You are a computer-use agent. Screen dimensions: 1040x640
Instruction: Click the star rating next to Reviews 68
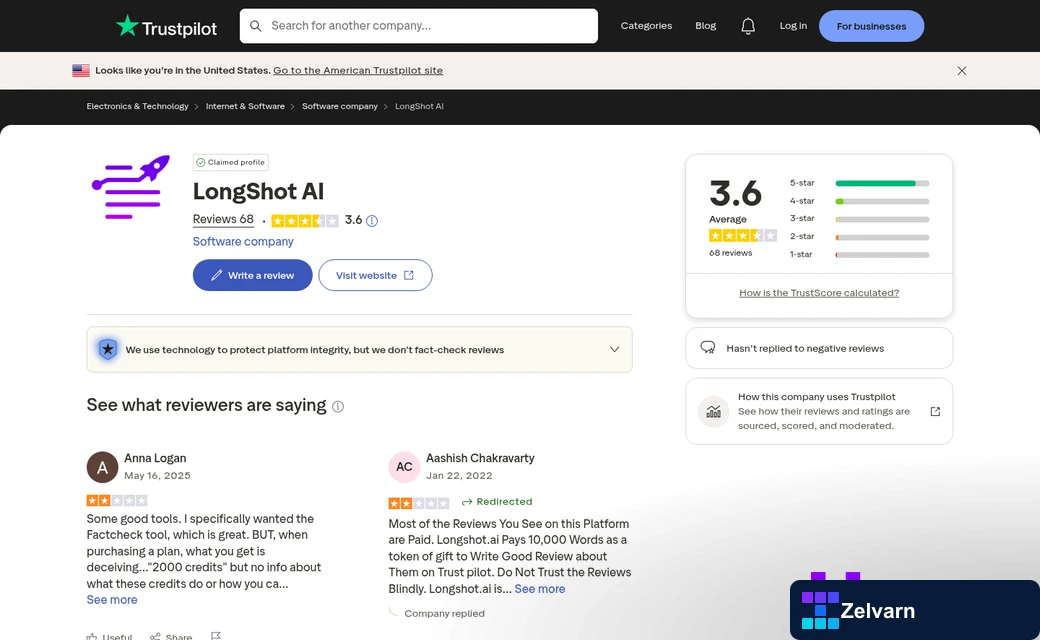[305, 221]
